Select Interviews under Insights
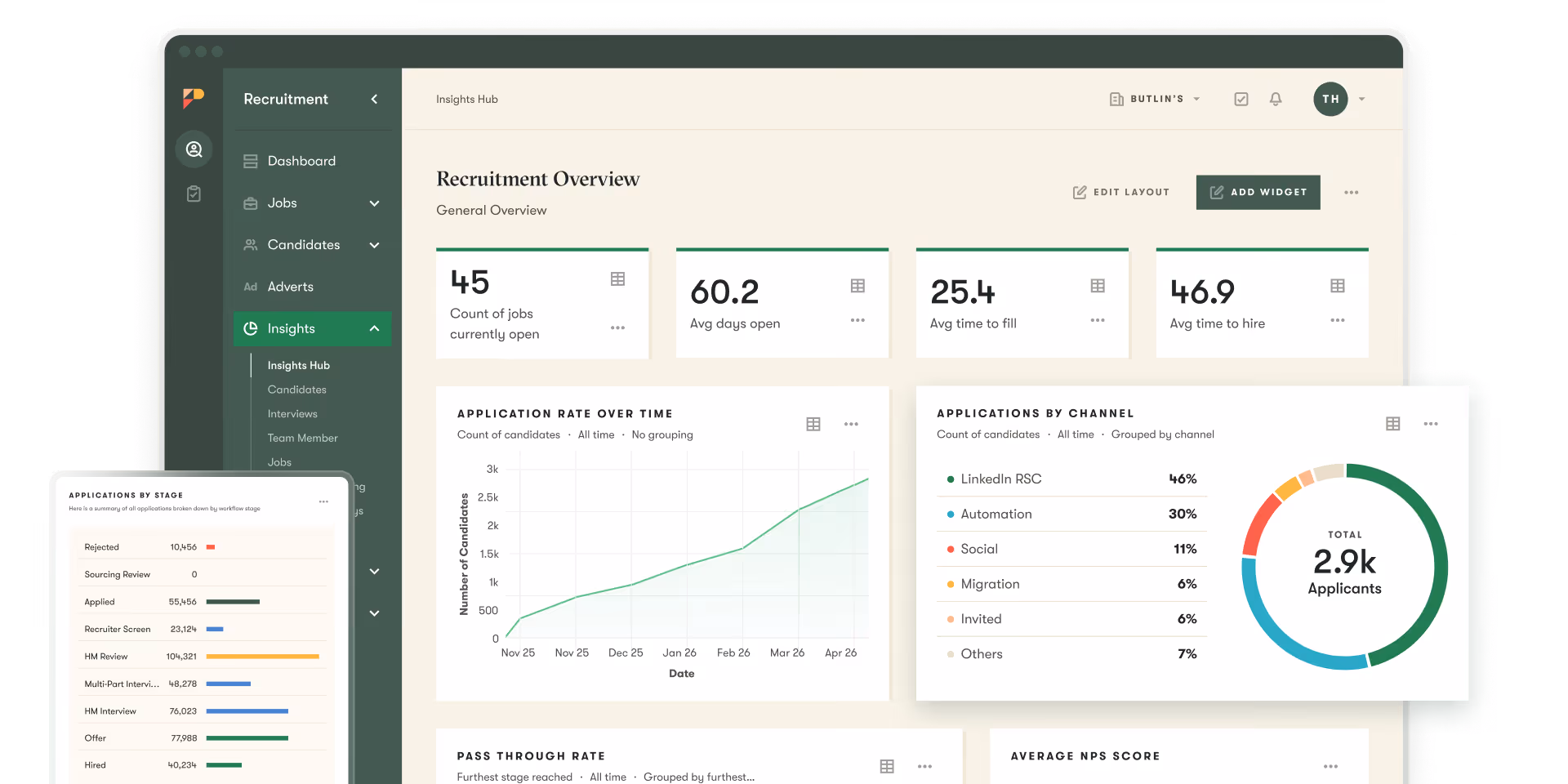Viewport: 1568px width, 784px height. (292, 414)
